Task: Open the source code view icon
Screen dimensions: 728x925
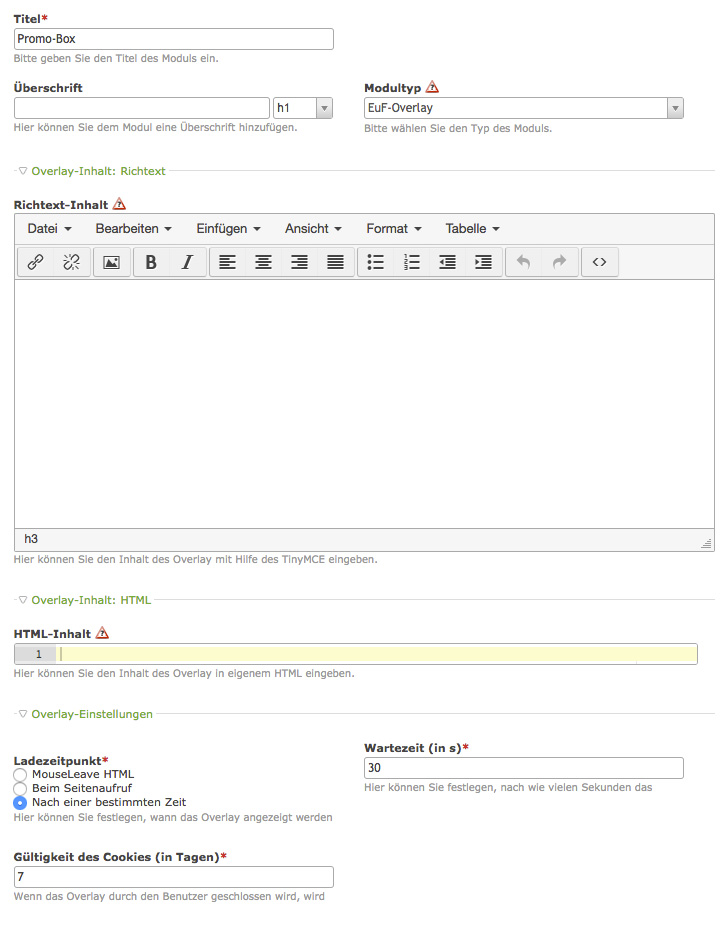Action: coord(599,262)
